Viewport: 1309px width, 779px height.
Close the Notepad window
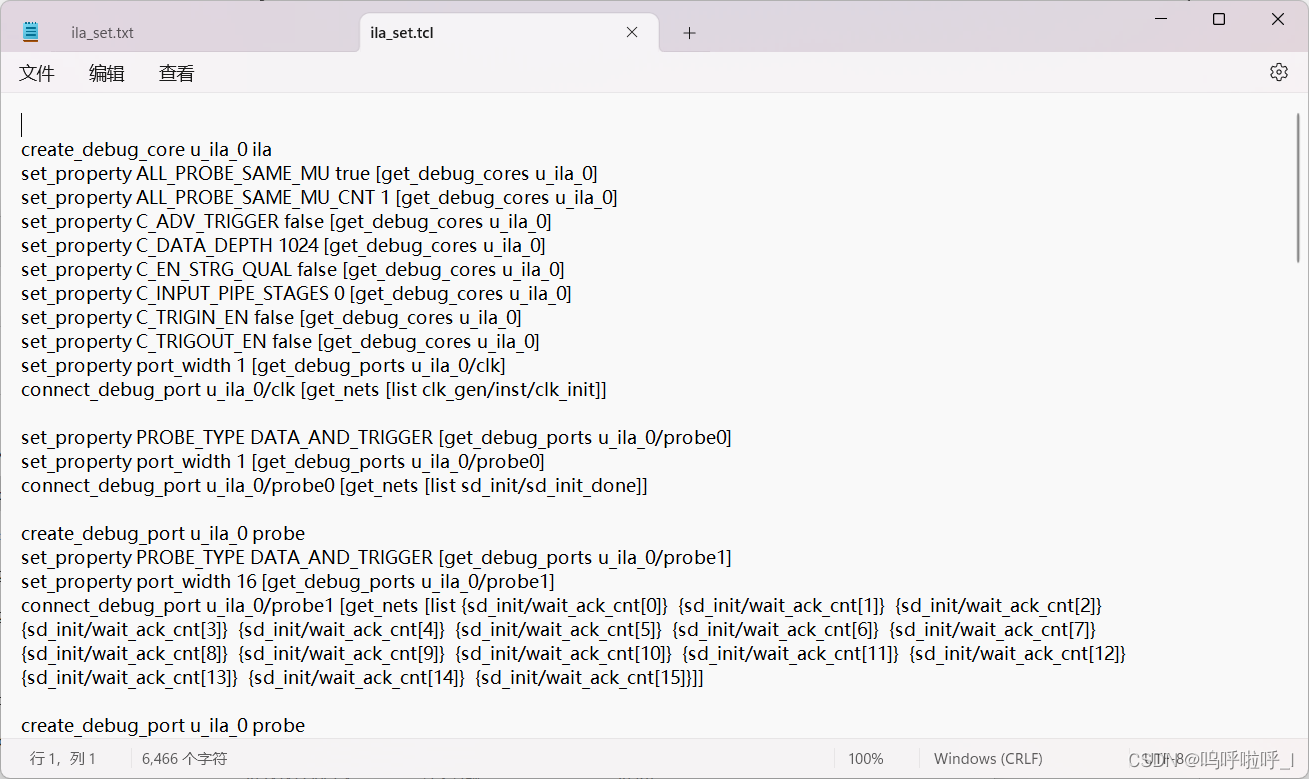tap(1278, 19)
